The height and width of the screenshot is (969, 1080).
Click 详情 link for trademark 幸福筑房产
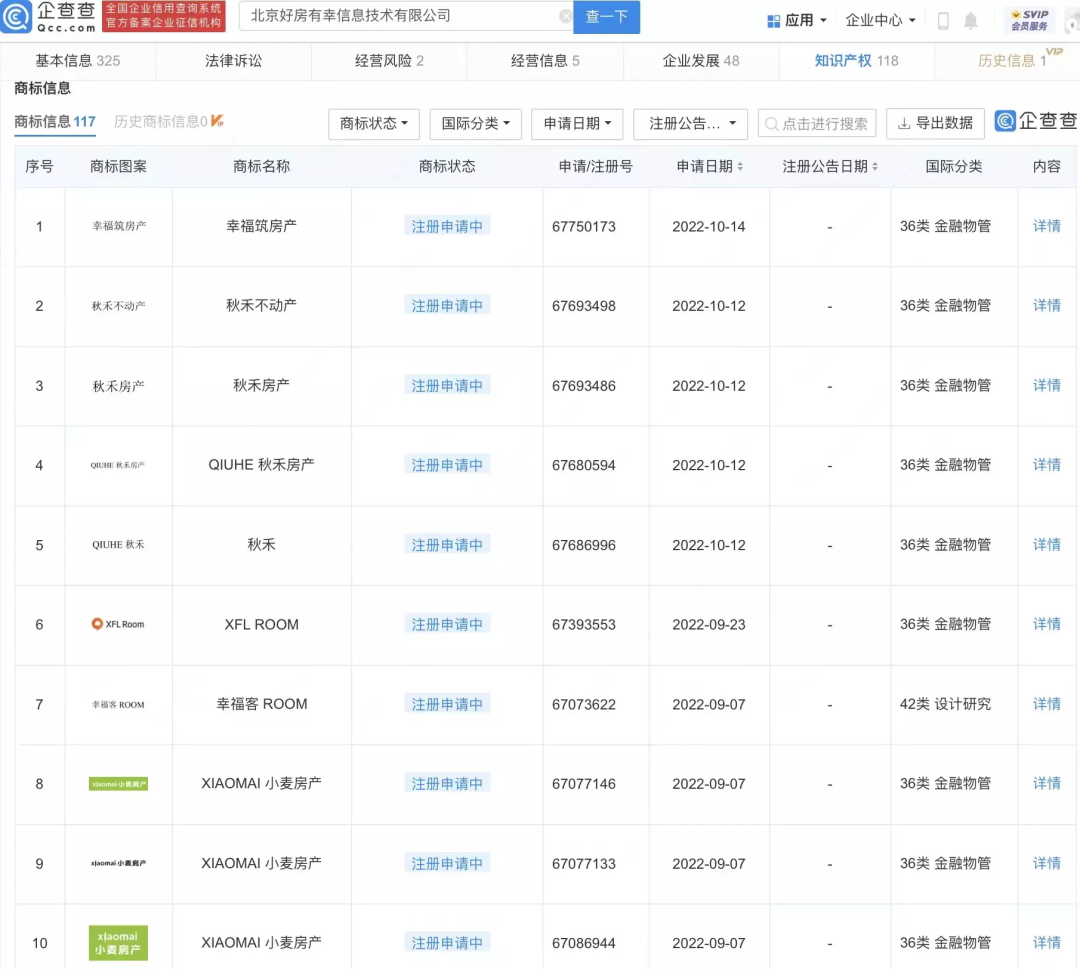1046,226
